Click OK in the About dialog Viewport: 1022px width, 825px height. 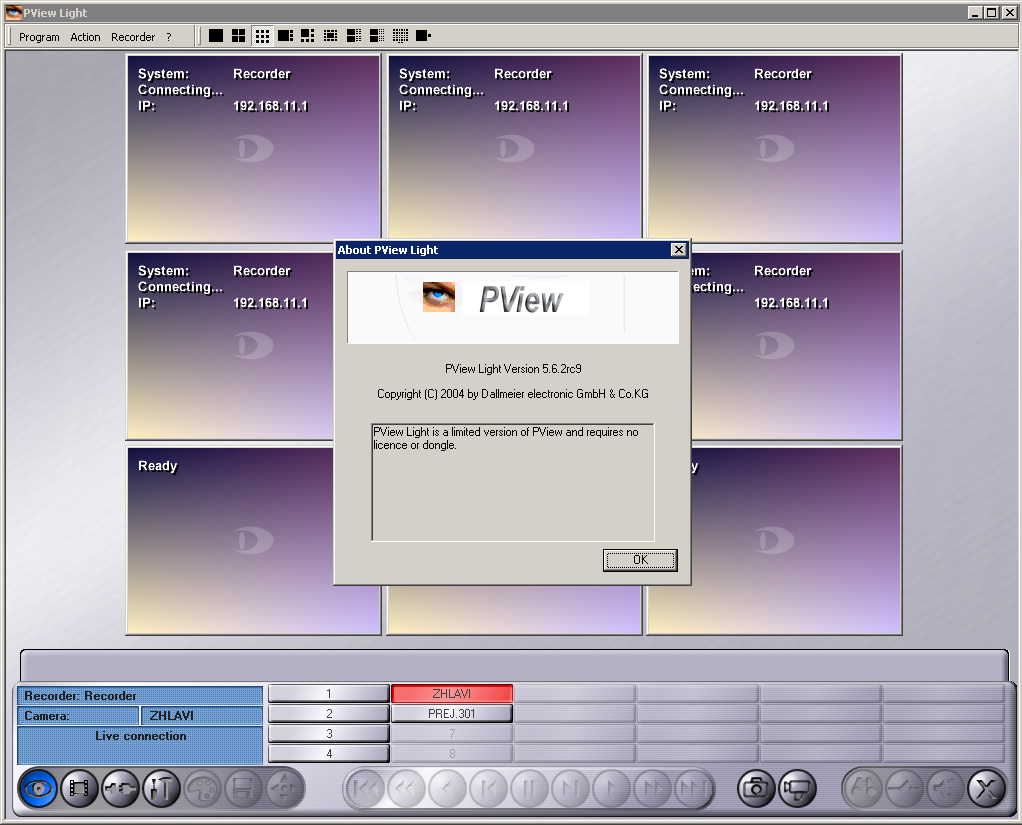640,560
